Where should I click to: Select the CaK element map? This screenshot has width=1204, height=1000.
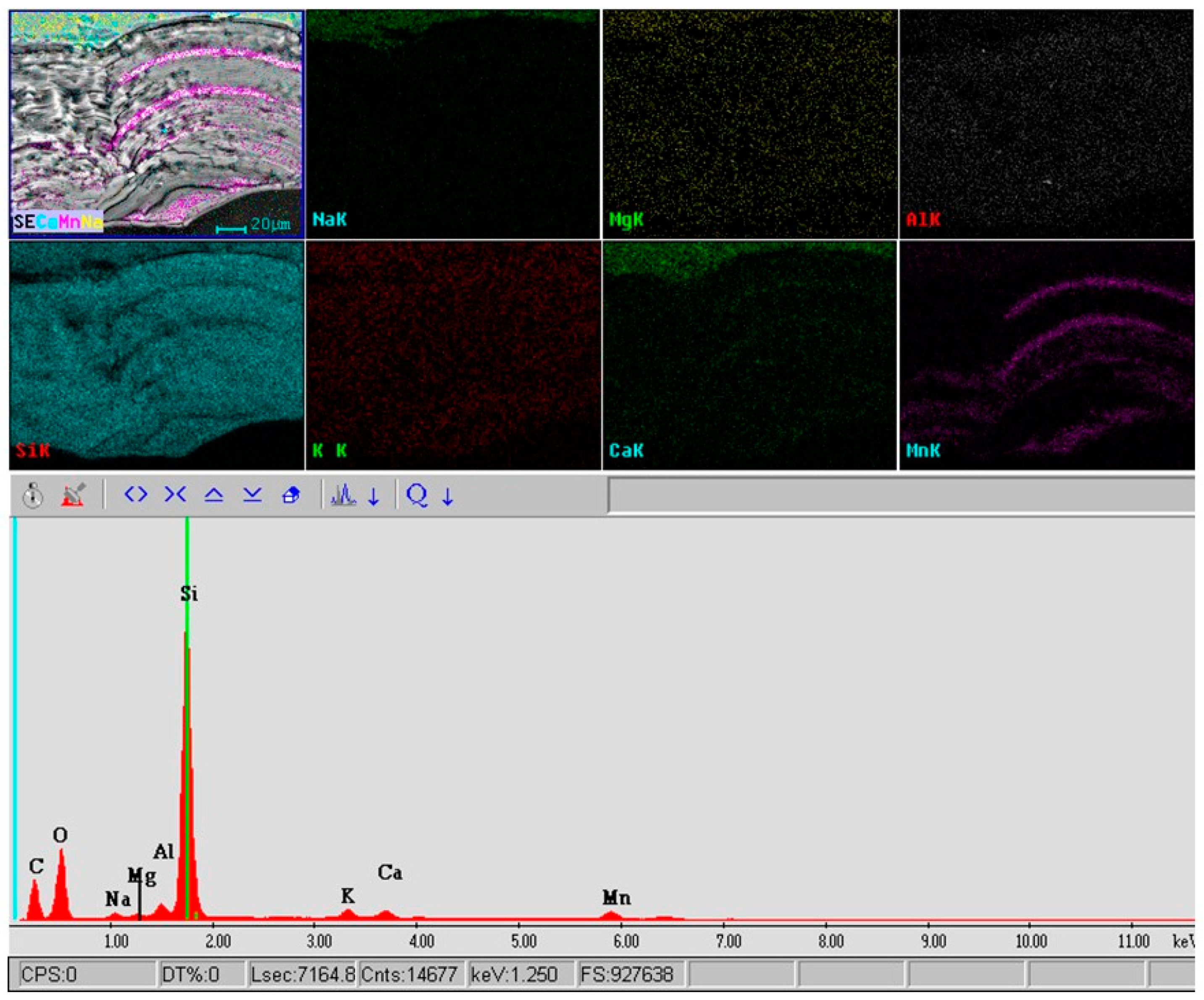[x=750, y=355]
